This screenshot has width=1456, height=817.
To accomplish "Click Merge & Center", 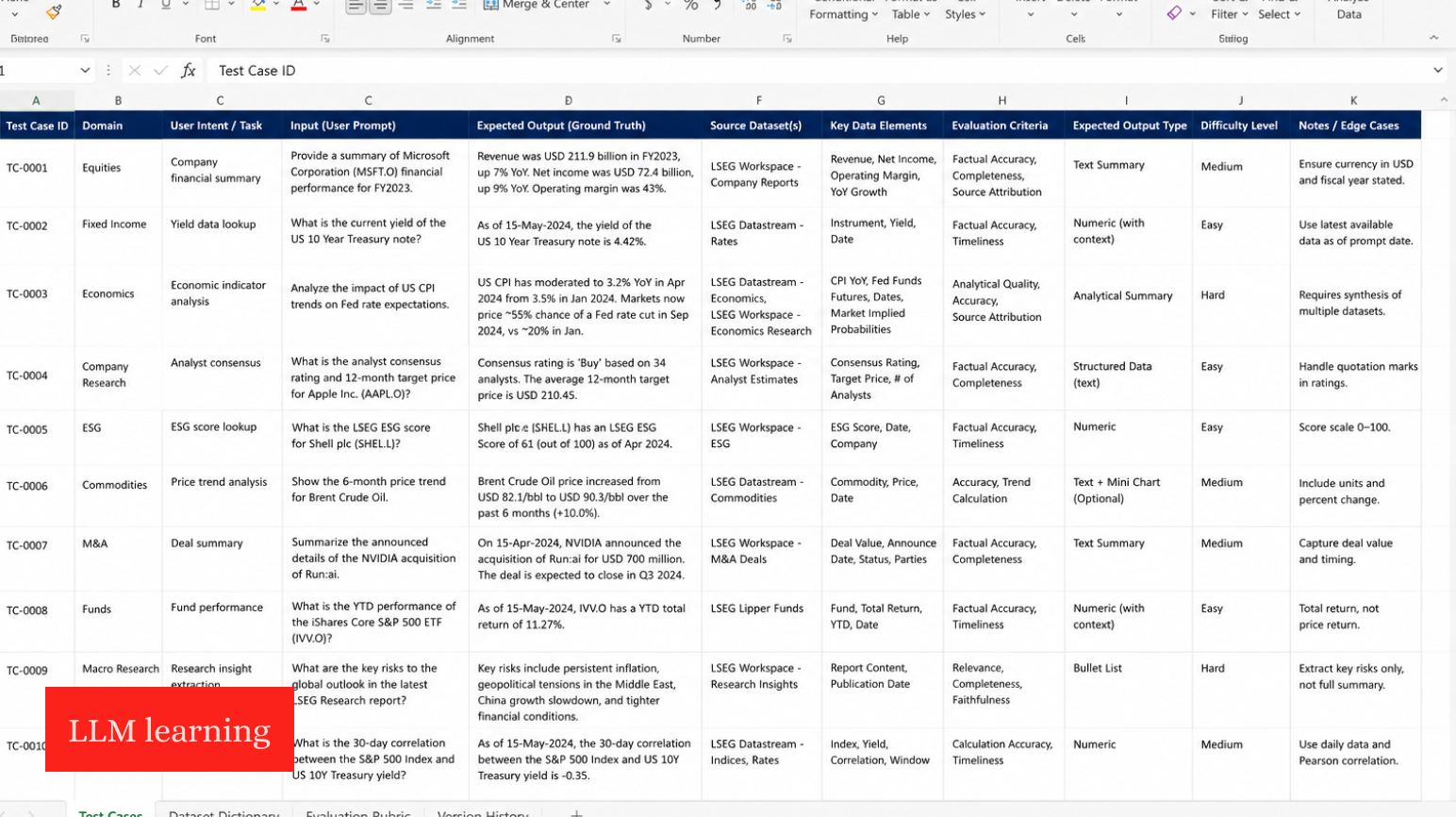I will pyautogui.click(x=536, y=5).
